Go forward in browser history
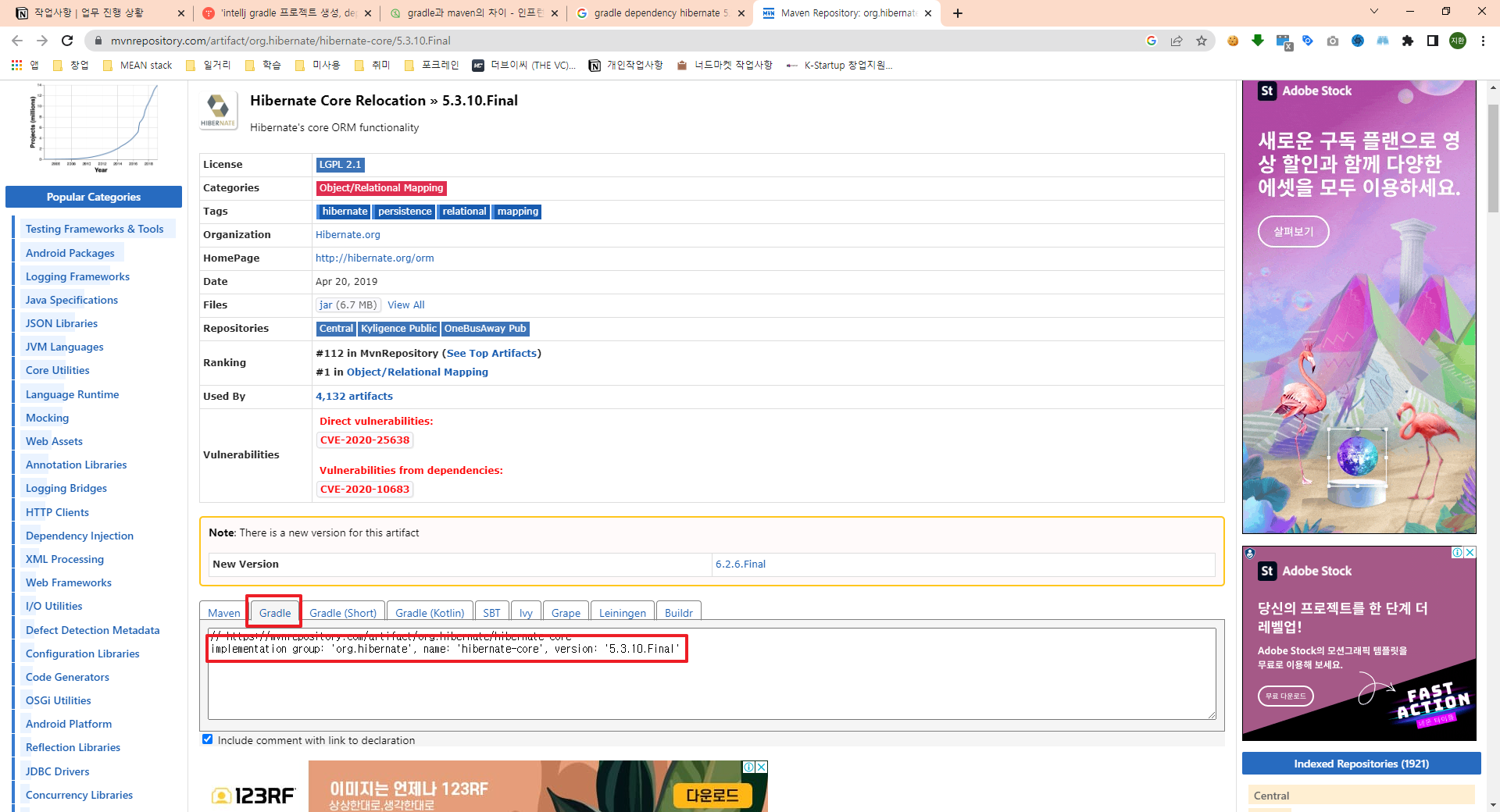This screenshot has width=1500, height=812. coord(42,41)
